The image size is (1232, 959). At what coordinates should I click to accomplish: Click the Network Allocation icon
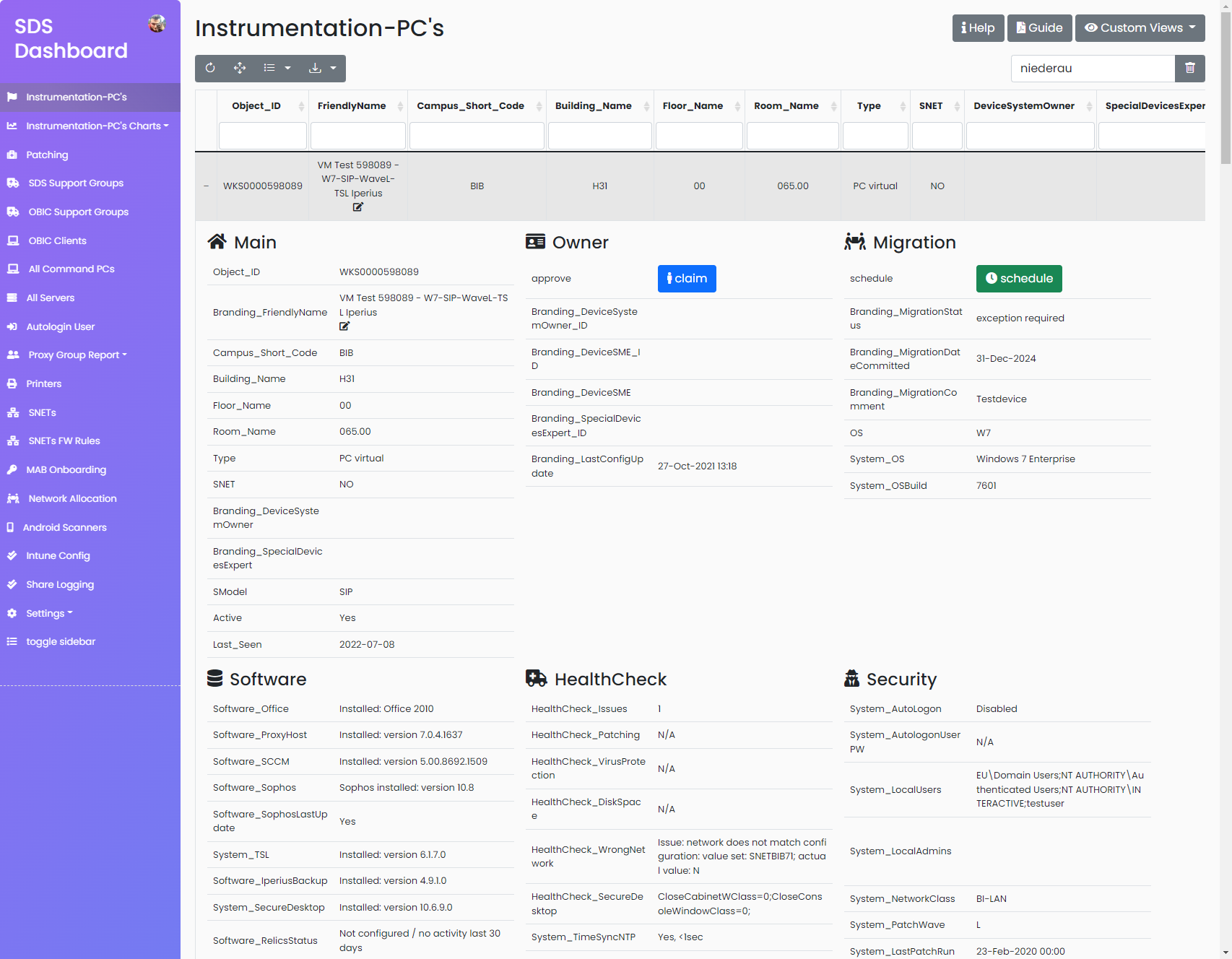(x=13, y=498)
